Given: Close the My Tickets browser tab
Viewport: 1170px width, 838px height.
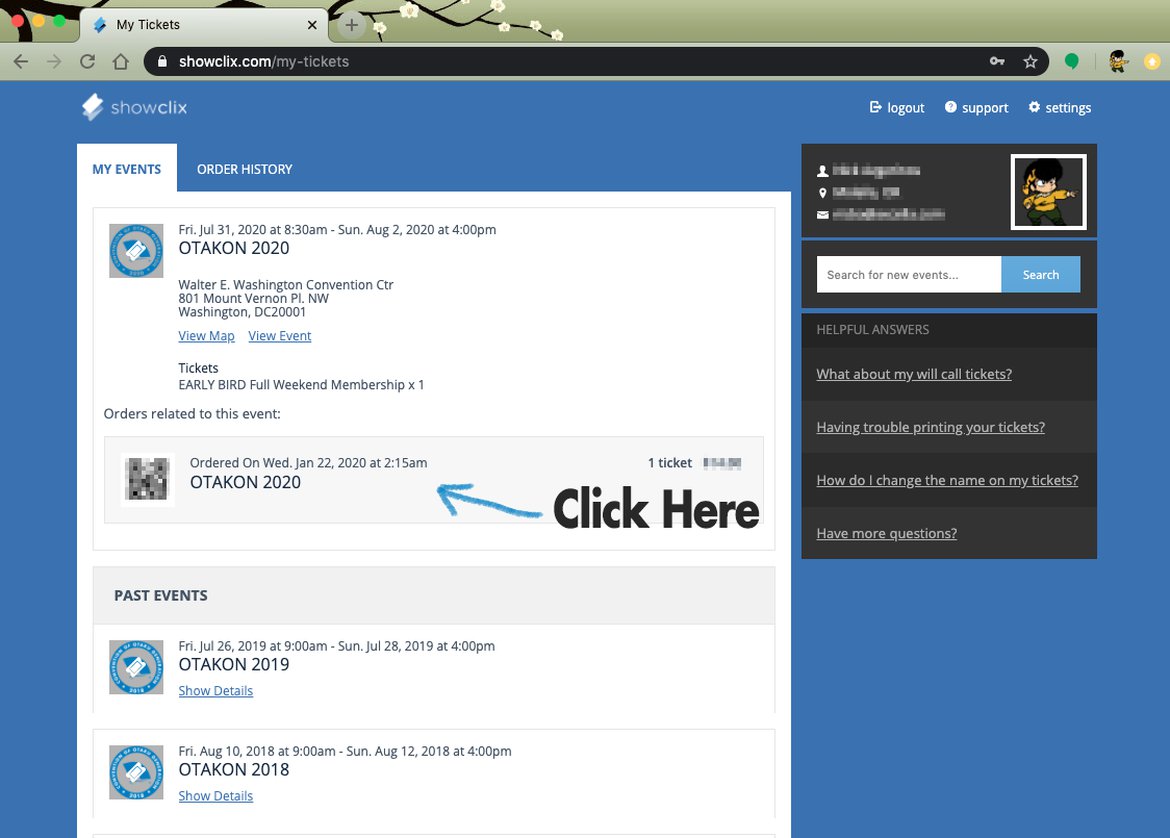Looking at the screenshot, I should (312, 25).
